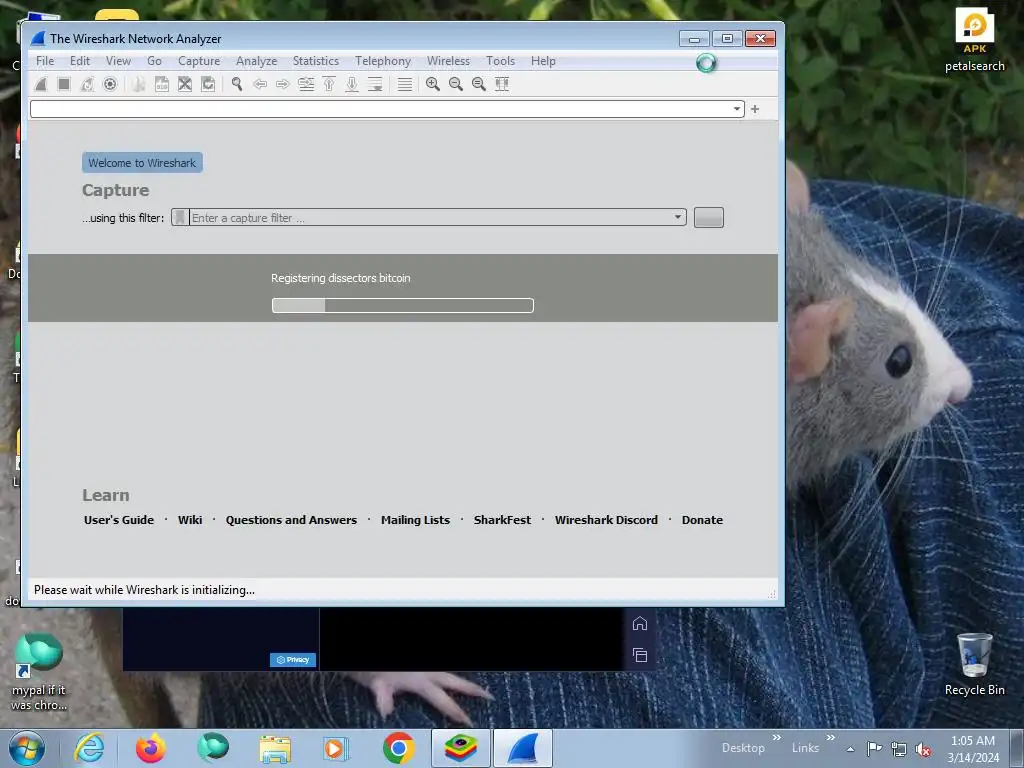Open the Mailing Lists link
The image size is (1024, 768).
point(415,520)
